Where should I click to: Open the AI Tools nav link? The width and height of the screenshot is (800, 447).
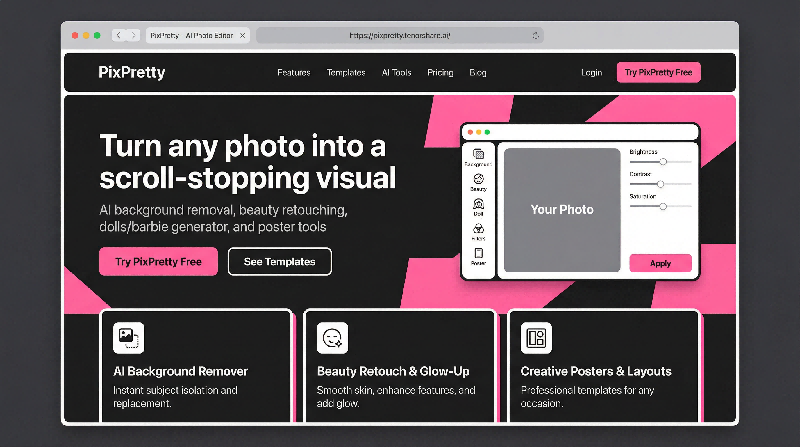[x=396, y=72]
